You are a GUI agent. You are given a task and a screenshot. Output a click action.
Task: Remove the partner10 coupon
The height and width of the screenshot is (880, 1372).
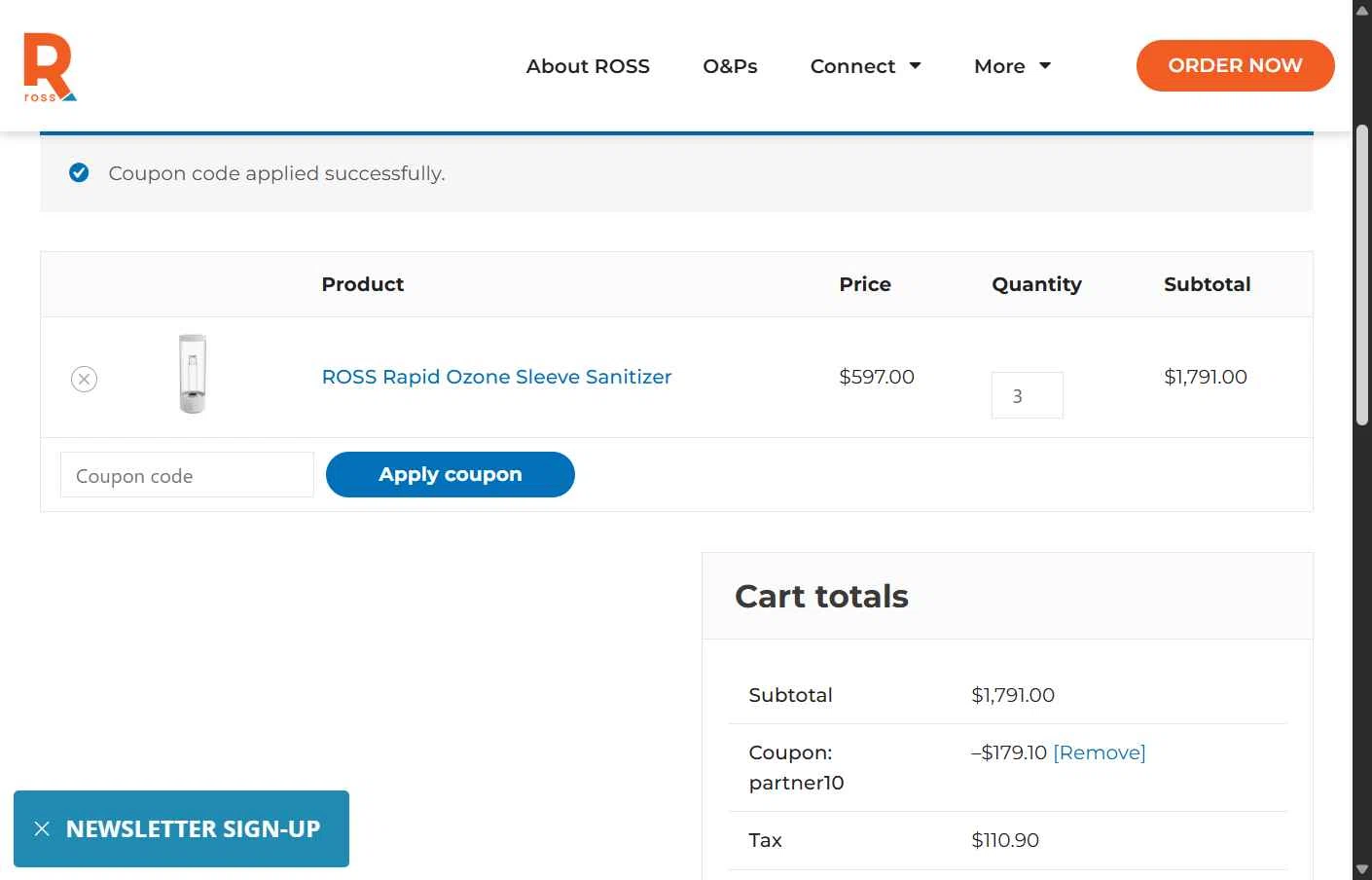(x=1099, y=752)
